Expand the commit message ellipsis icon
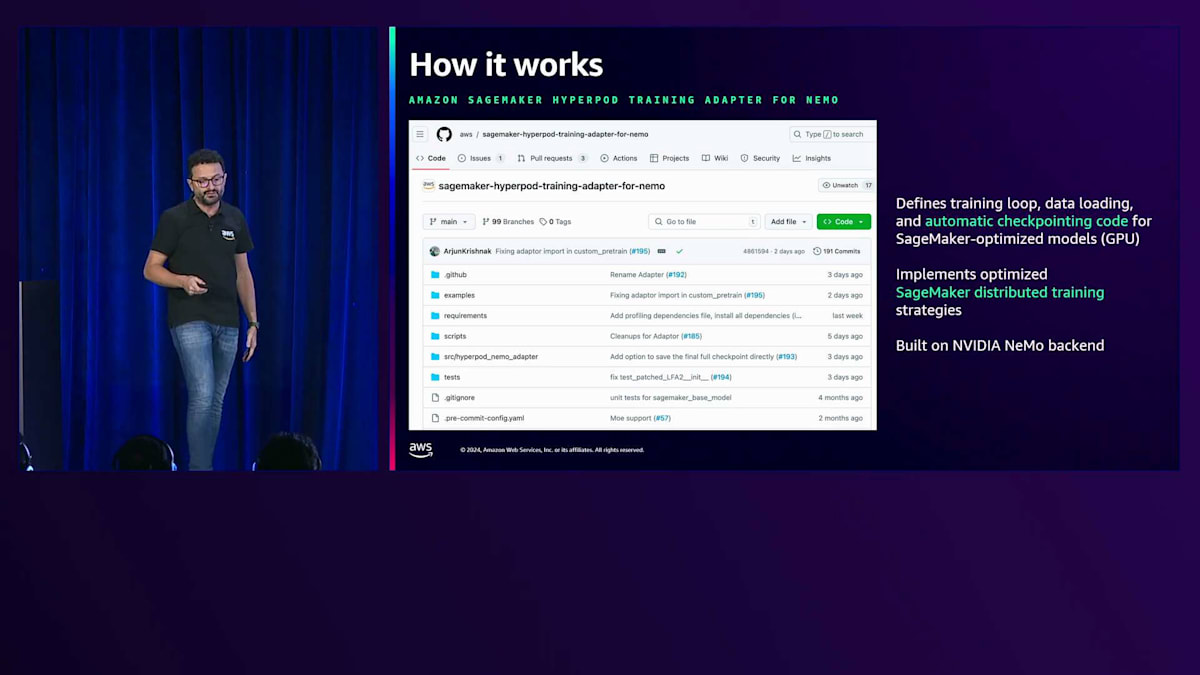The height and width of the screenshot is (675, 1200). [661, 251]
